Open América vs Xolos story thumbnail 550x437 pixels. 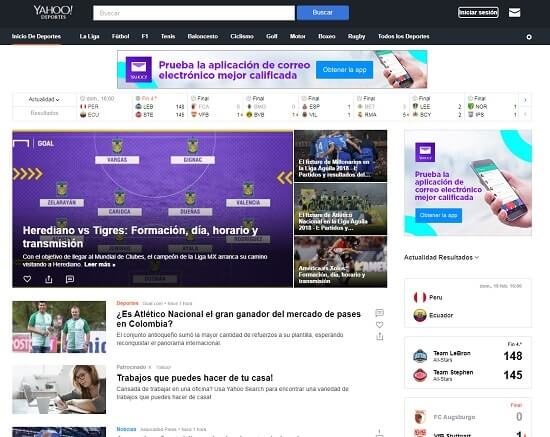click(x=341, y=262)
